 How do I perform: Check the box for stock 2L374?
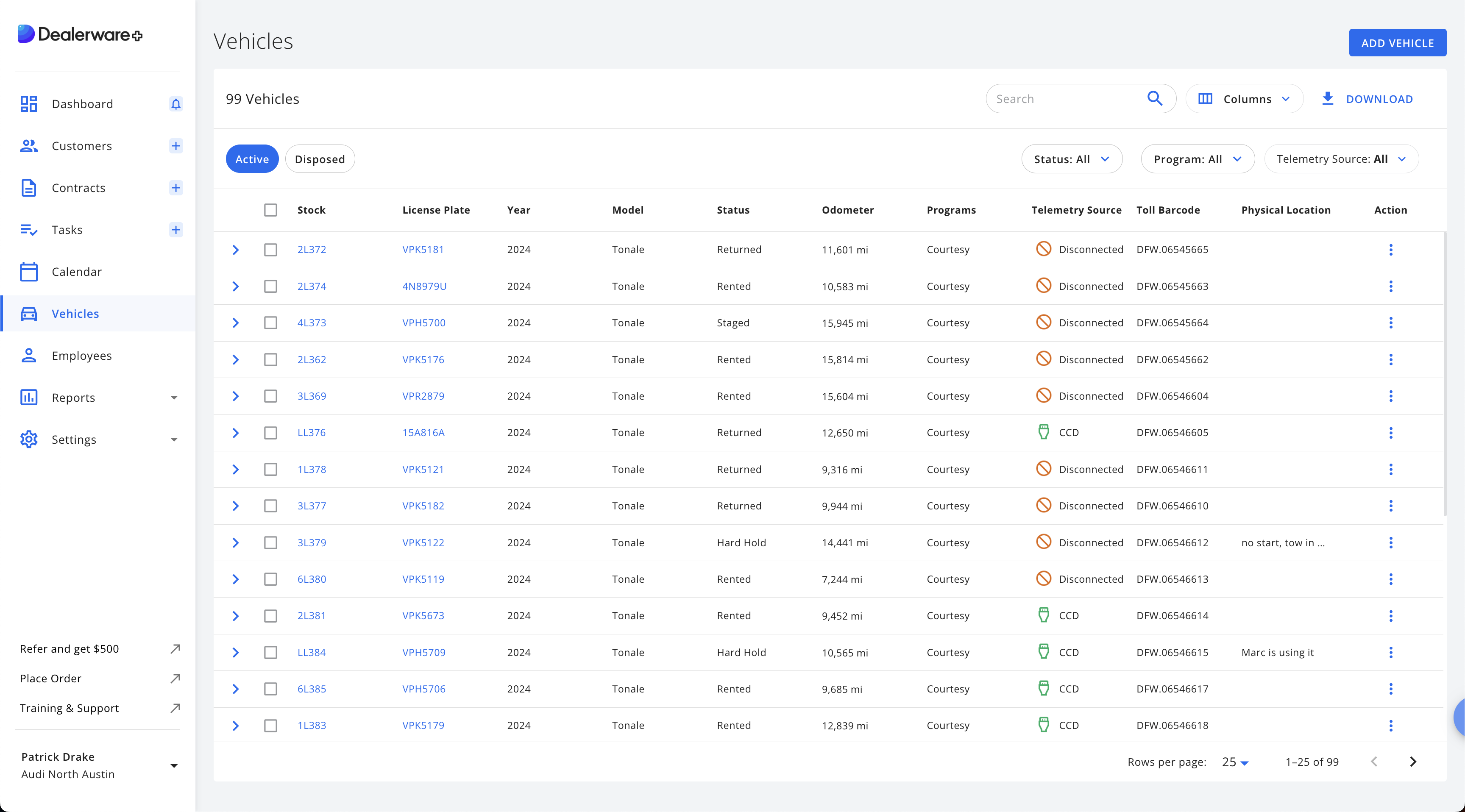click(x=271, y=286)
